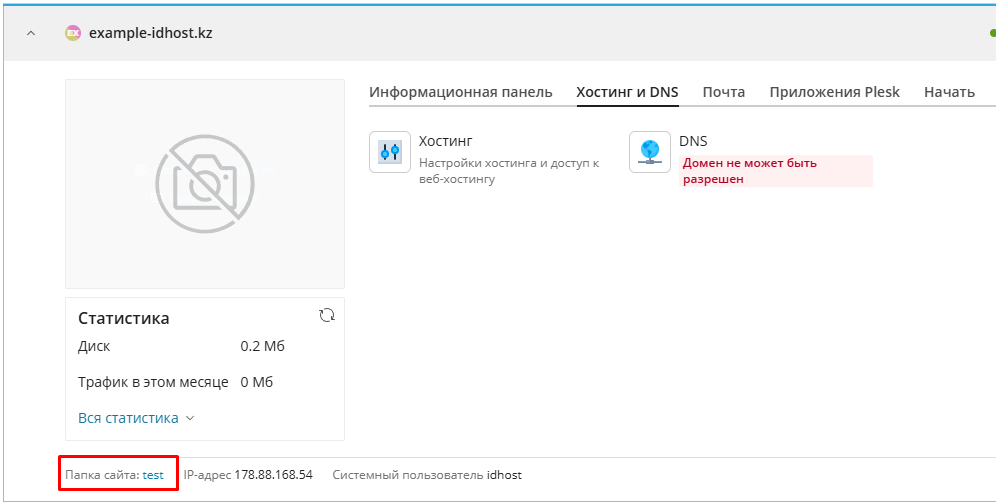The height and width of the screenshot is (503, 996).
Task: Click the IP address 178.88.168.54
Action: [x=273, y=475]
